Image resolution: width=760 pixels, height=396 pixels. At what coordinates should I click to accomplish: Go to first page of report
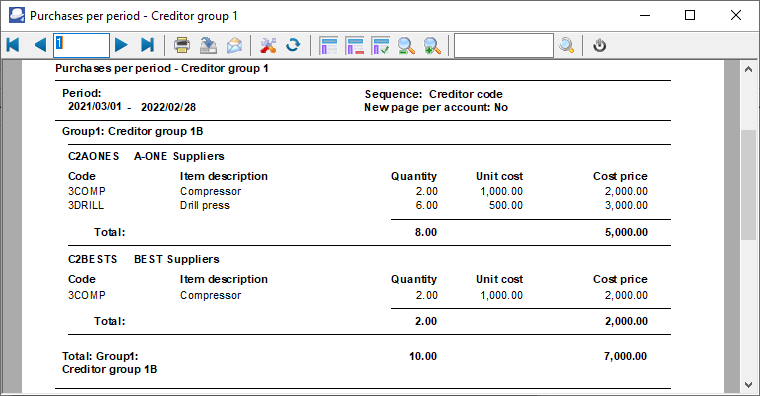(x=13, y=45)
